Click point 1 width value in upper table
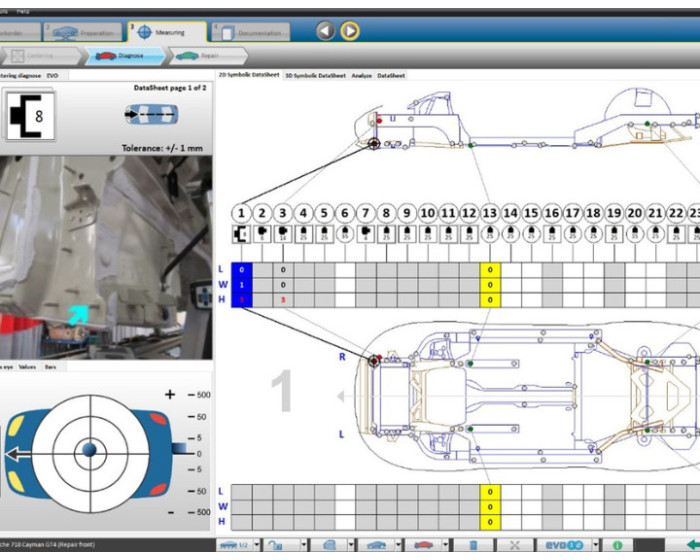The height and width of the screenshot is (560, 700). click(x=242, y=285)
